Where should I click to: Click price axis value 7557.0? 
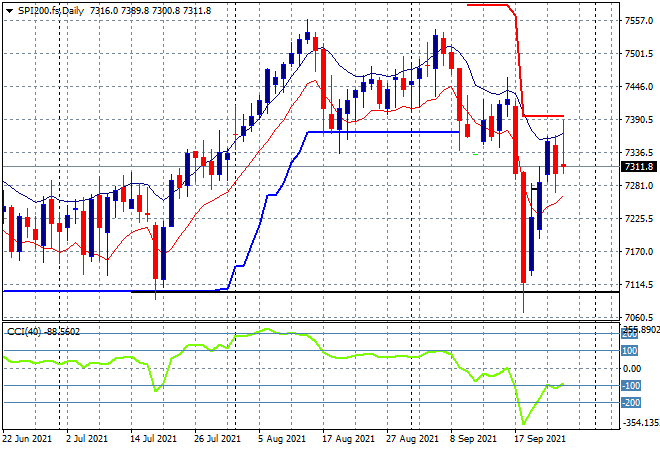click(639, 21)
